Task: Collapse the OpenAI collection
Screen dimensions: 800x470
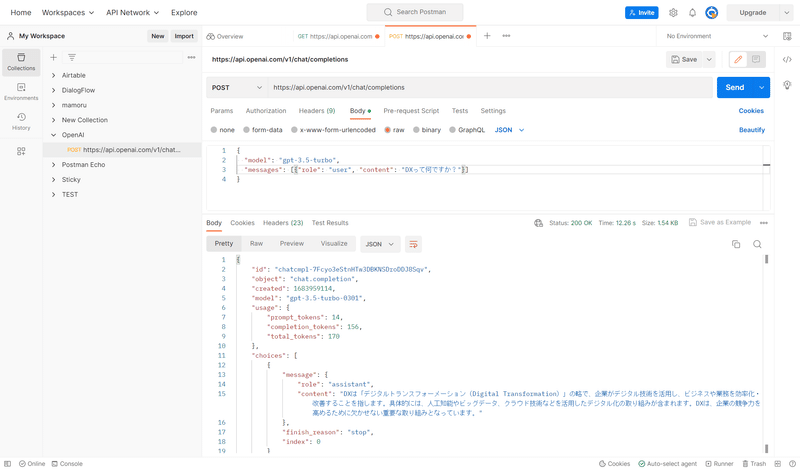Action: pyautogui.click(x=54, y=135)
